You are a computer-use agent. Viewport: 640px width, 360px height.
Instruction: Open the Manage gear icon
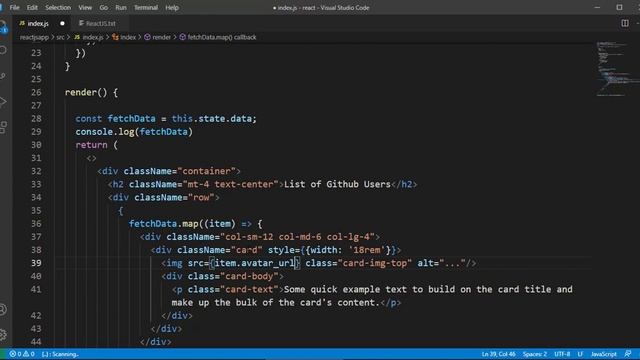(x=4, y=335)
